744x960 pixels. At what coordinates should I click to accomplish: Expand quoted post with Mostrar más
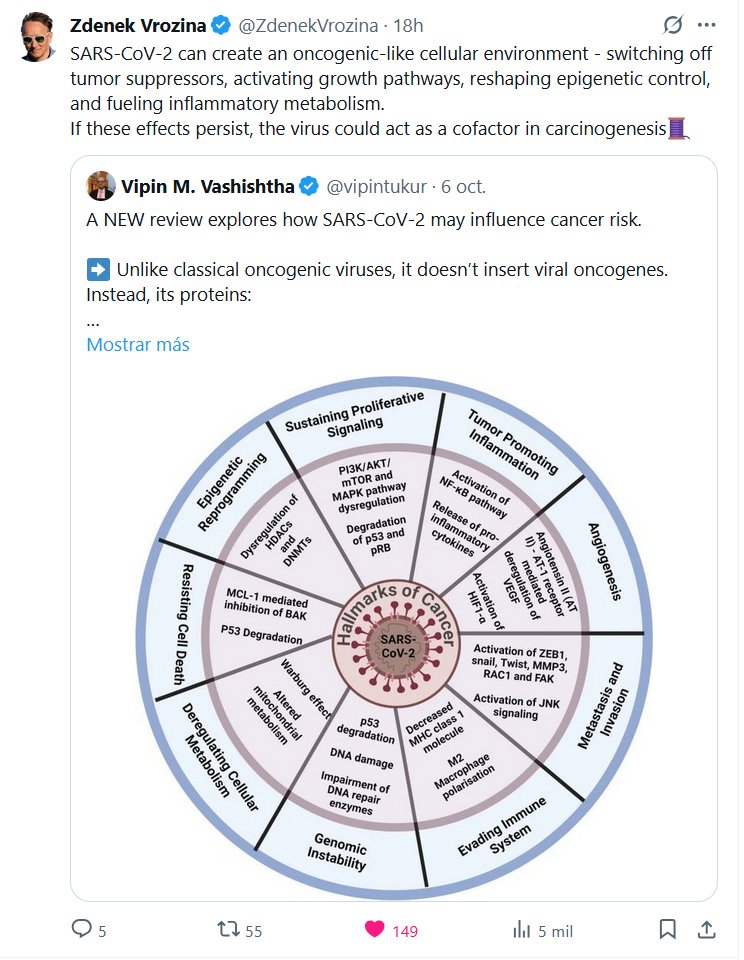(138, 344)
